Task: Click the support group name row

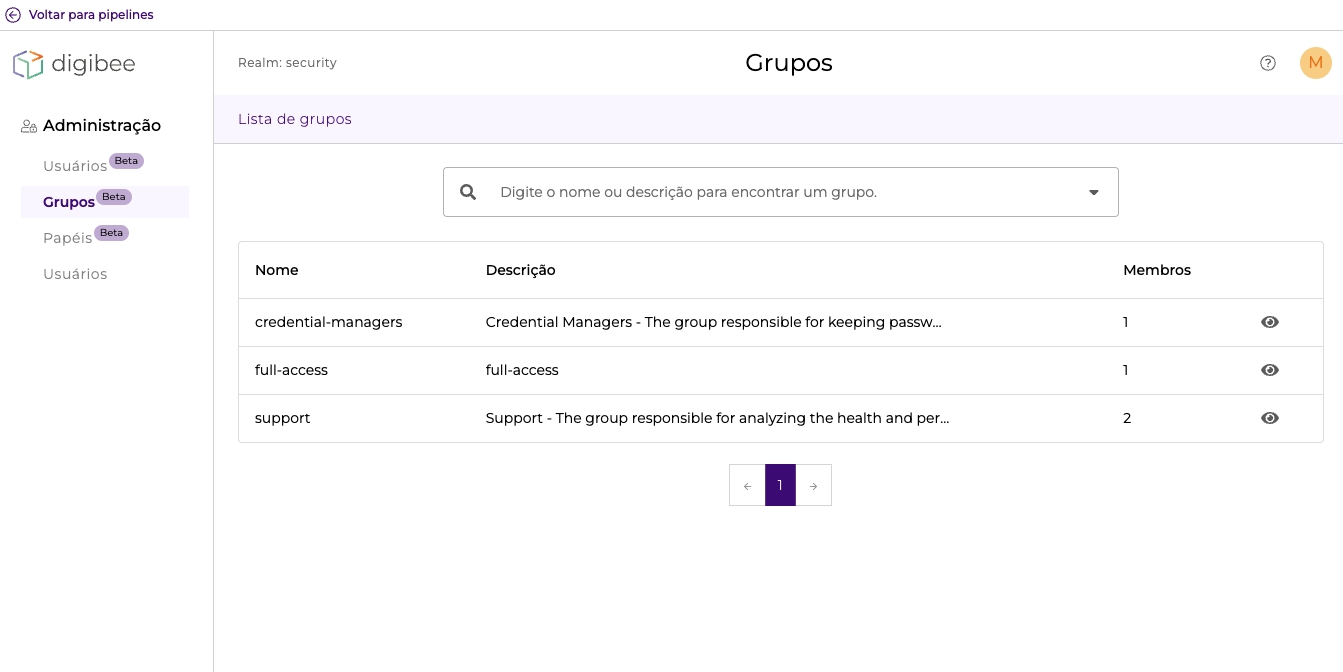Action: (x=283, y=418)
